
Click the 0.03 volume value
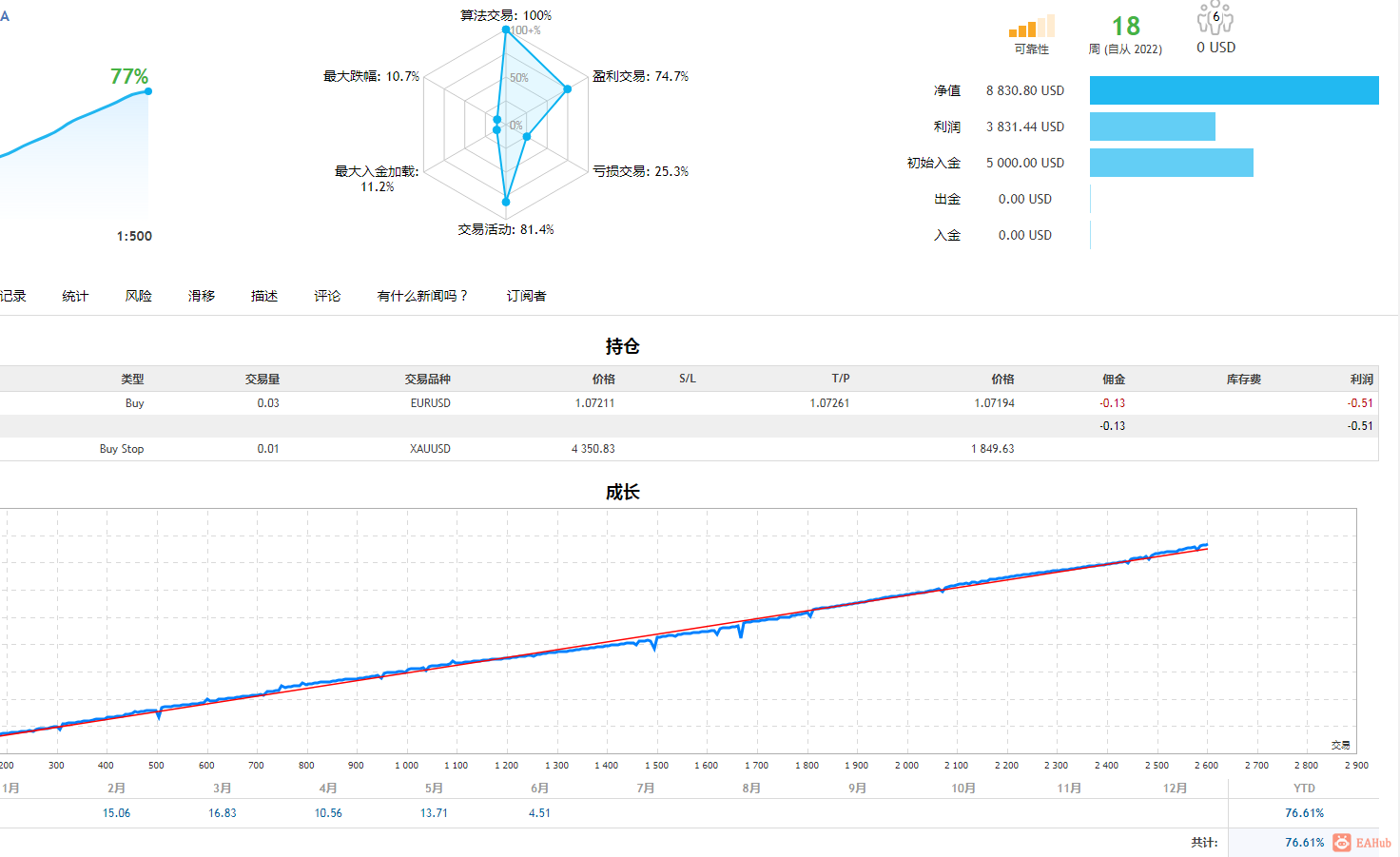point(268,403)
